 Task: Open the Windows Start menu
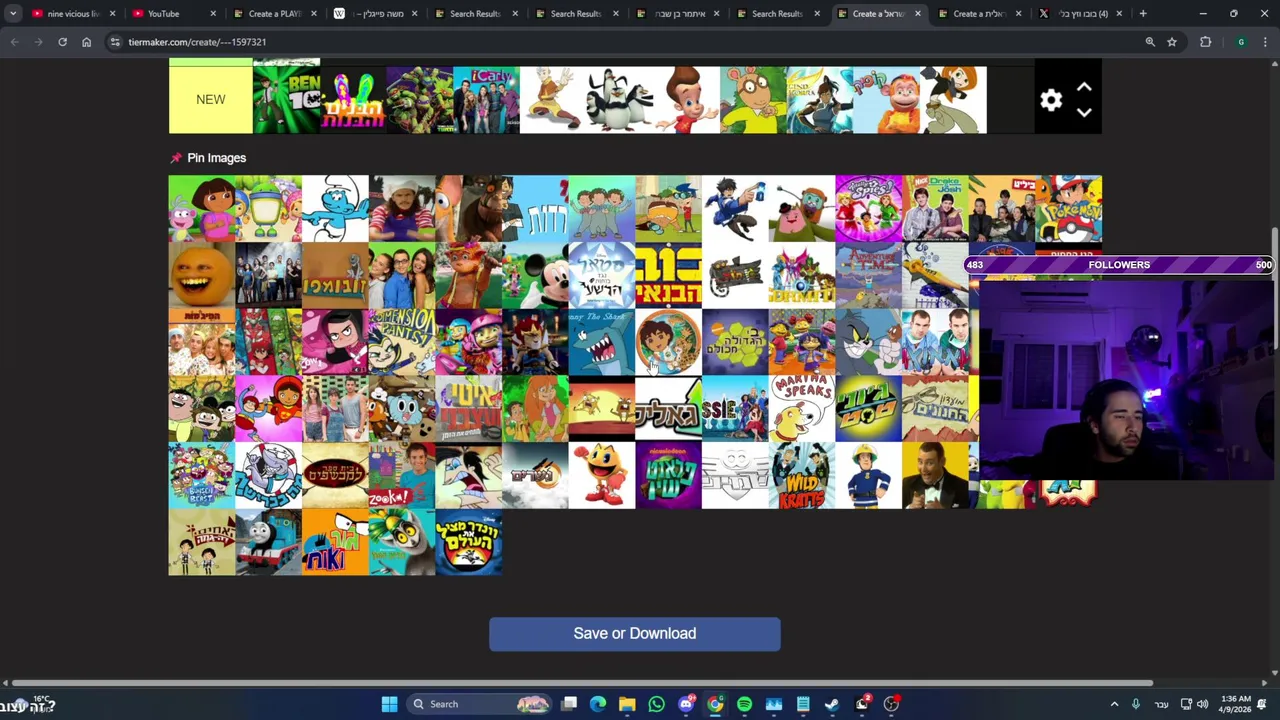pyautogui.click(x=389, y=704)
